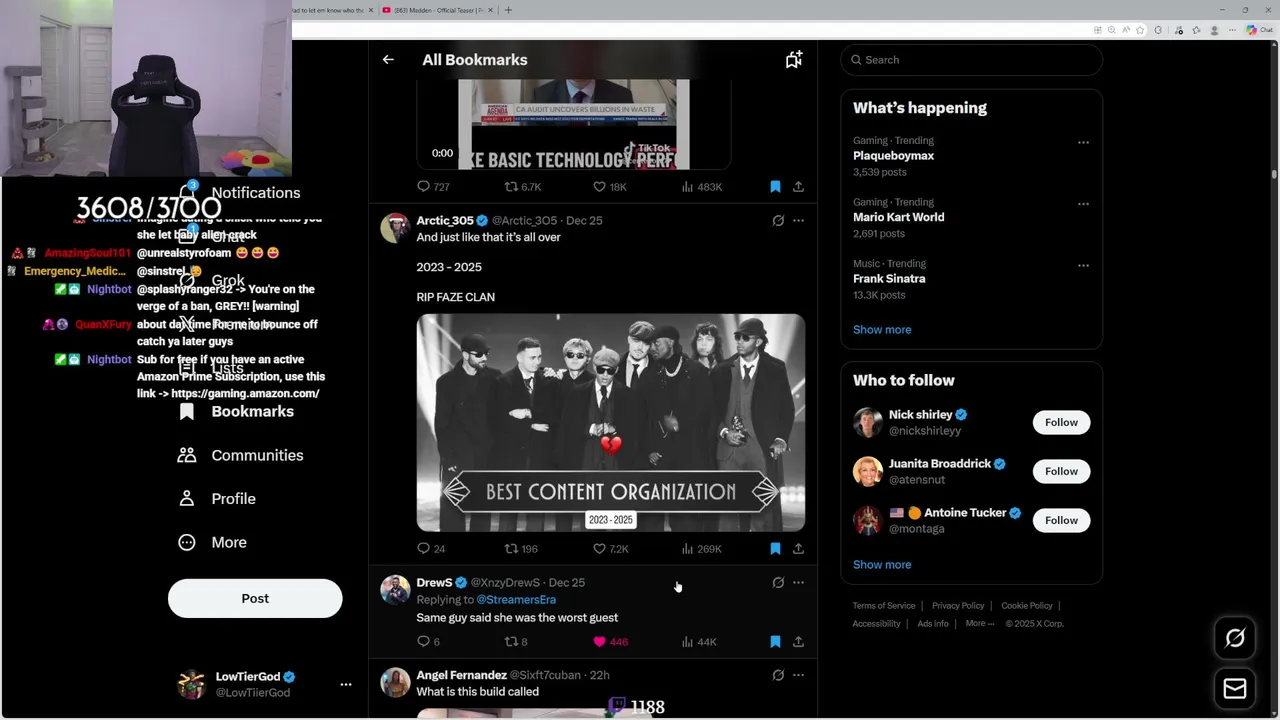Show more under Who to follow
1280x720 pixels.
click(x=882, y=565)
